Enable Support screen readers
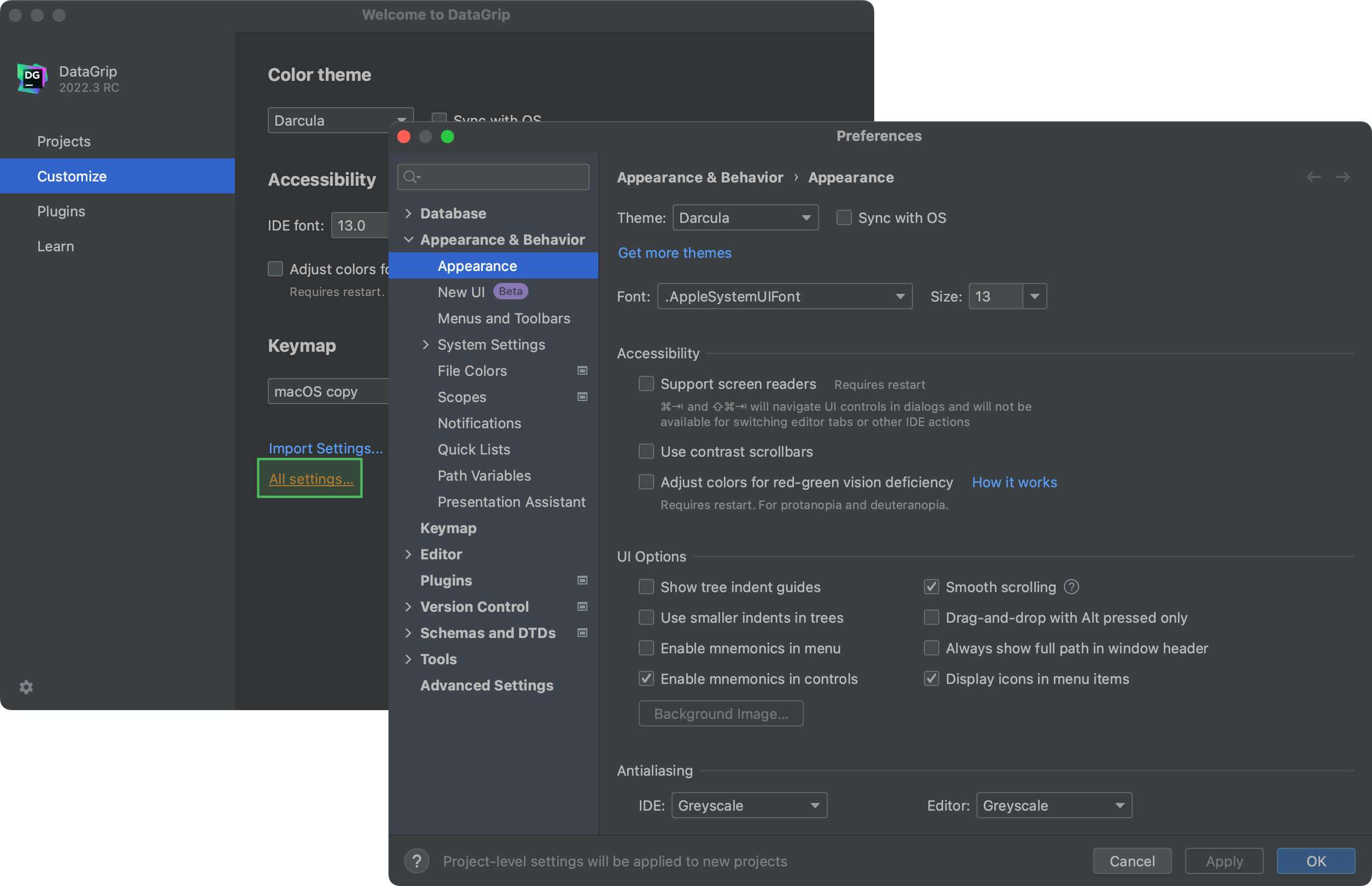The image size is (1372, 886). (646, 383)
